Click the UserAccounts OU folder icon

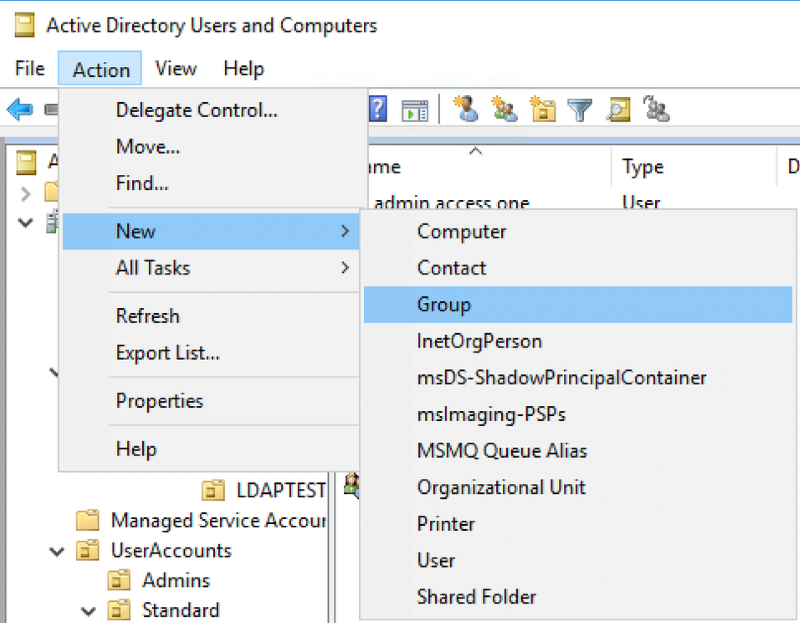(x=87, y=550)
